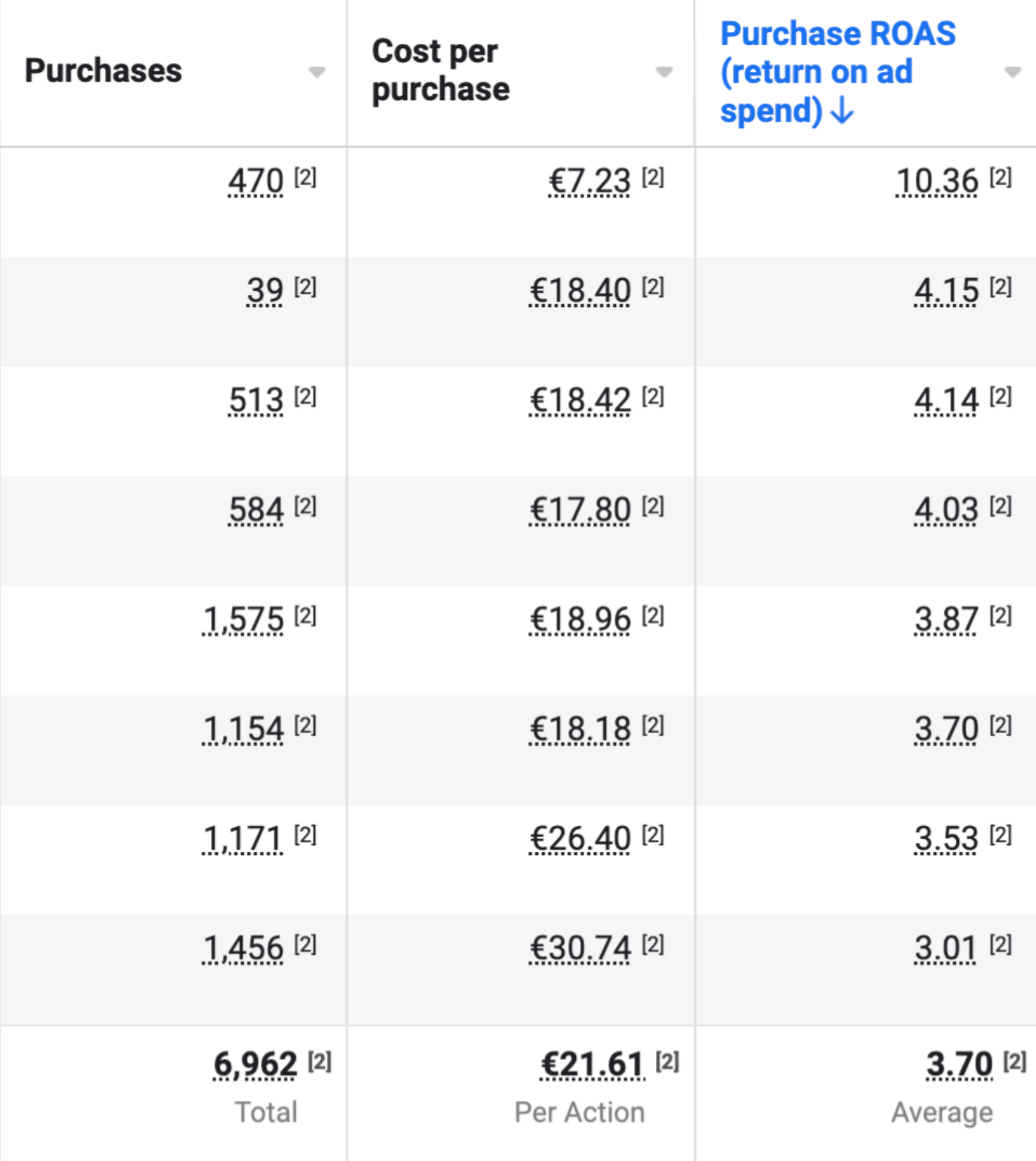Open the Purchases column dropdown arrow

(316, 72)
